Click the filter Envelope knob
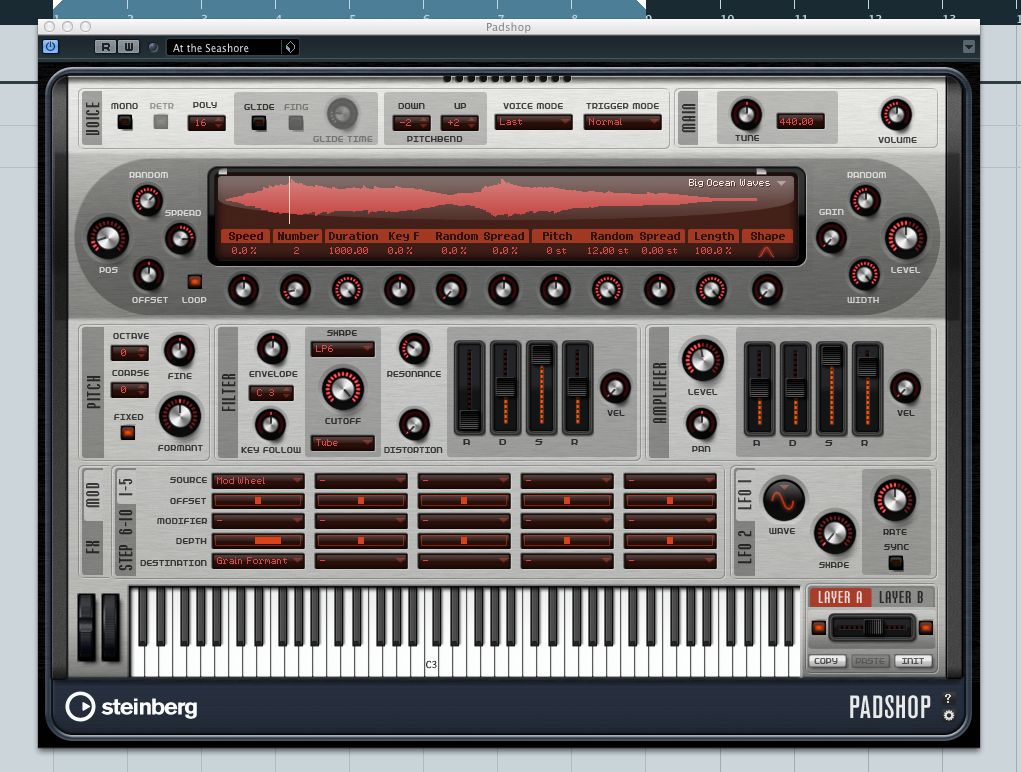 [272, 349]
